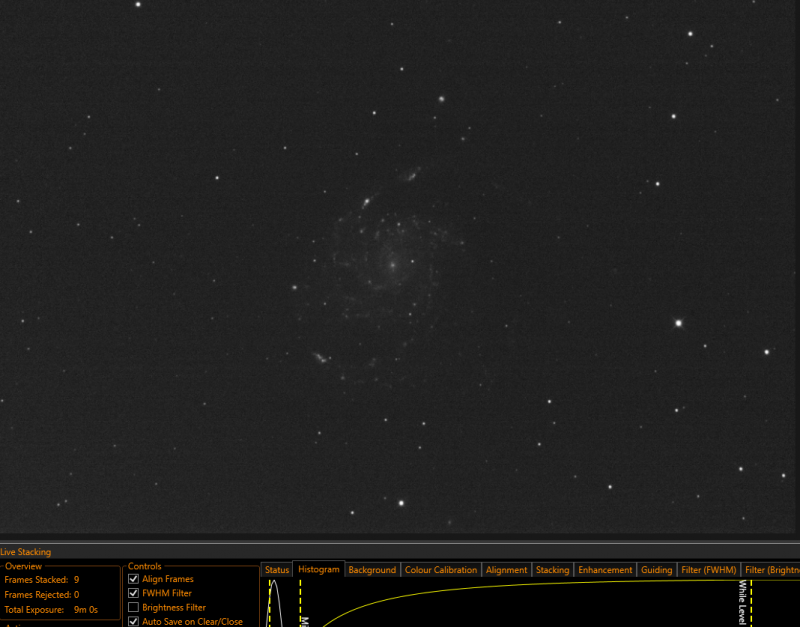This screenshot has width=800, height=627.
Task: Switch to the Guiding tab
Action: tap(657, 570)
